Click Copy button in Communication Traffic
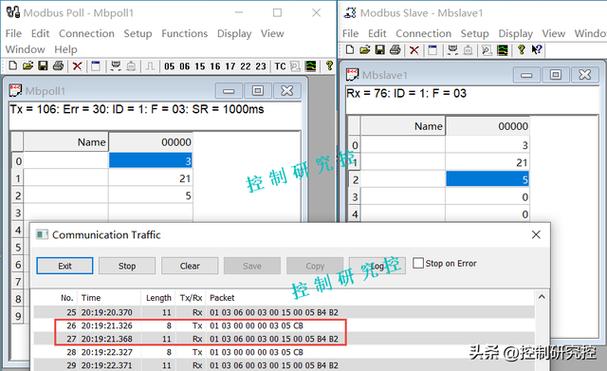This screenshot has width=607, height=371. [315, 266]
